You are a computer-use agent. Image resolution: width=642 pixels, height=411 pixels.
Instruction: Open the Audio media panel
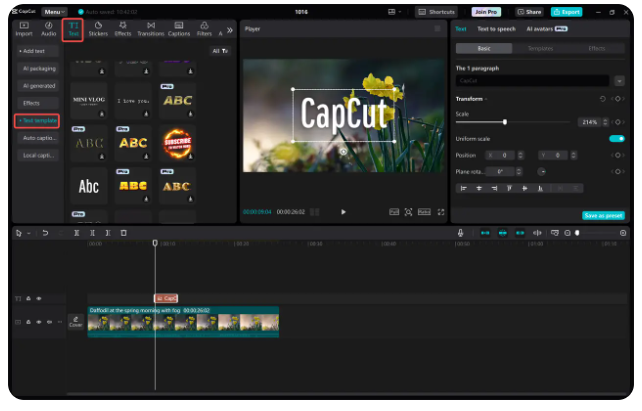point(47,30)
